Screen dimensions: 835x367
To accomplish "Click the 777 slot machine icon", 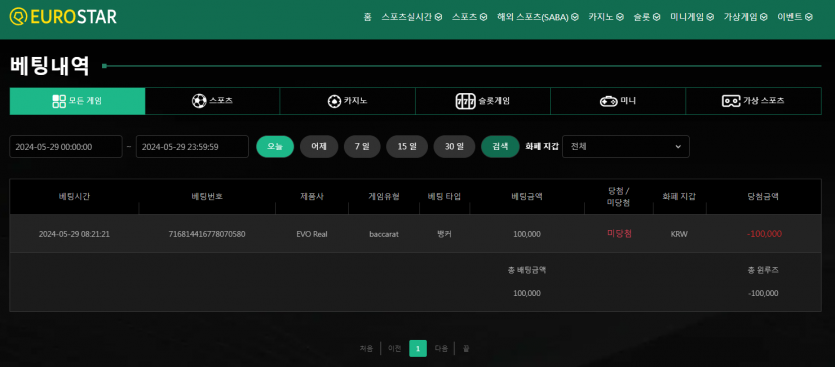I will coord(465,101).
